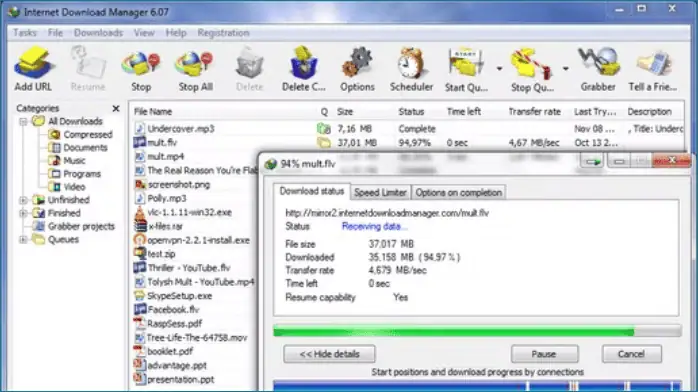
Task: Select the SkypeSetup.exe file
Action: click(x=173, y=296)
